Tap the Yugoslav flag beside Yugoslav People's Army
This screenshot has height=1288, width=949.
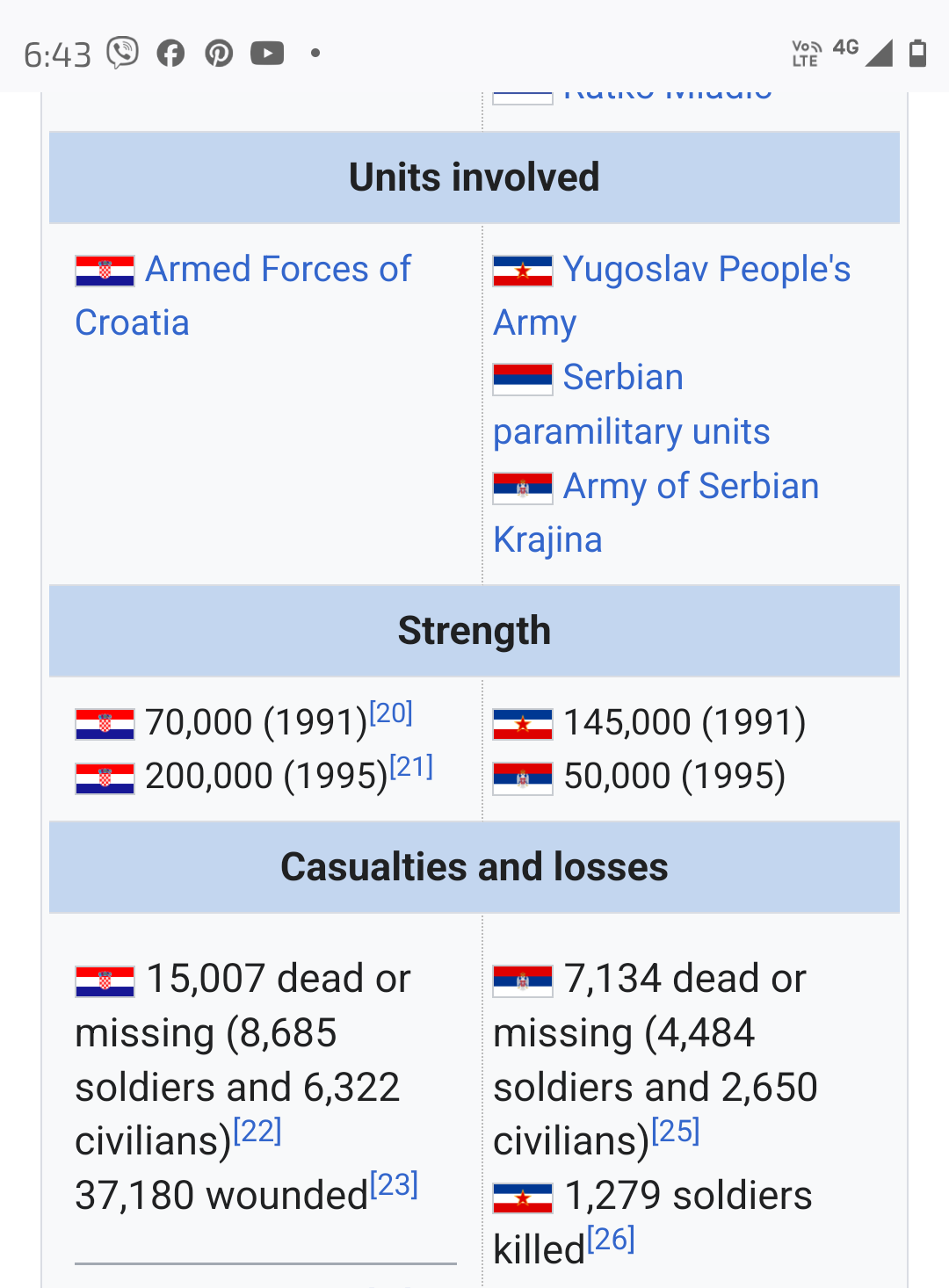[523, 271]
